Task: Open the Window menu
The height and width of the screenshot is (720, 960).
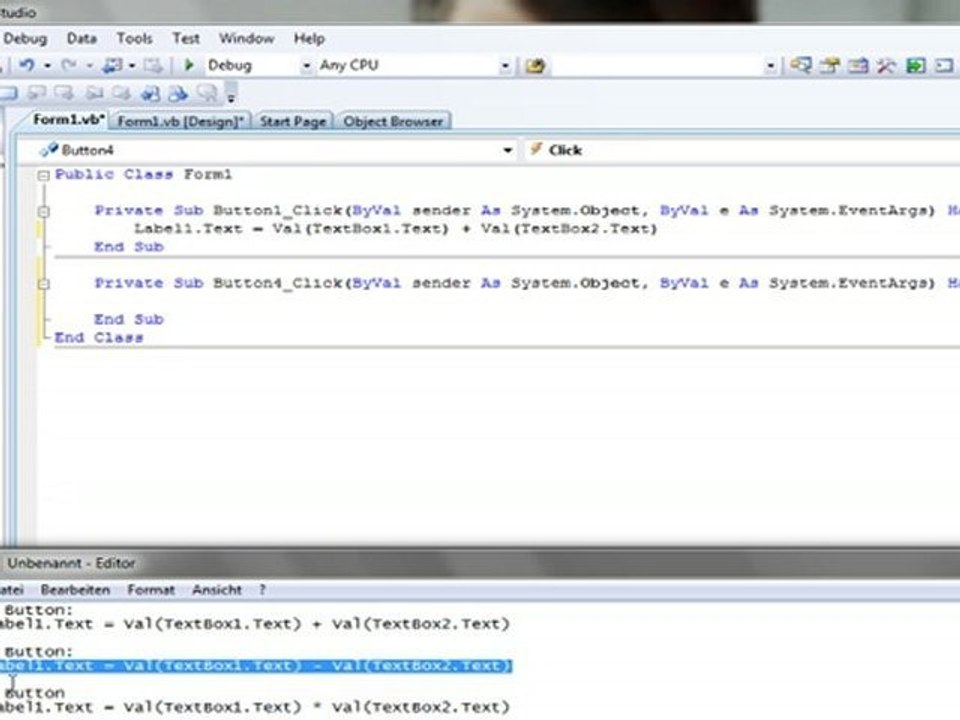Action: click(x=246, y=39)
